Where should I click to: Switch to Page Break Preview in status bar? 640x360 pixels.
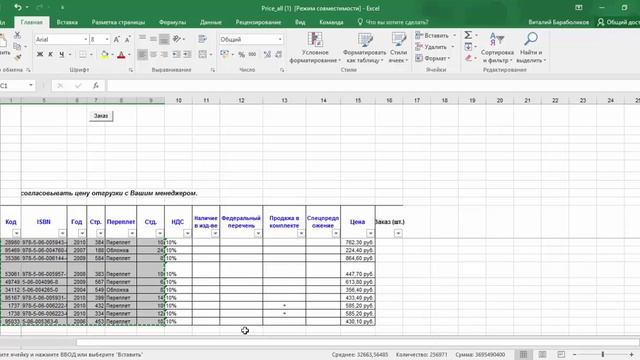click(x=561, y=354)
